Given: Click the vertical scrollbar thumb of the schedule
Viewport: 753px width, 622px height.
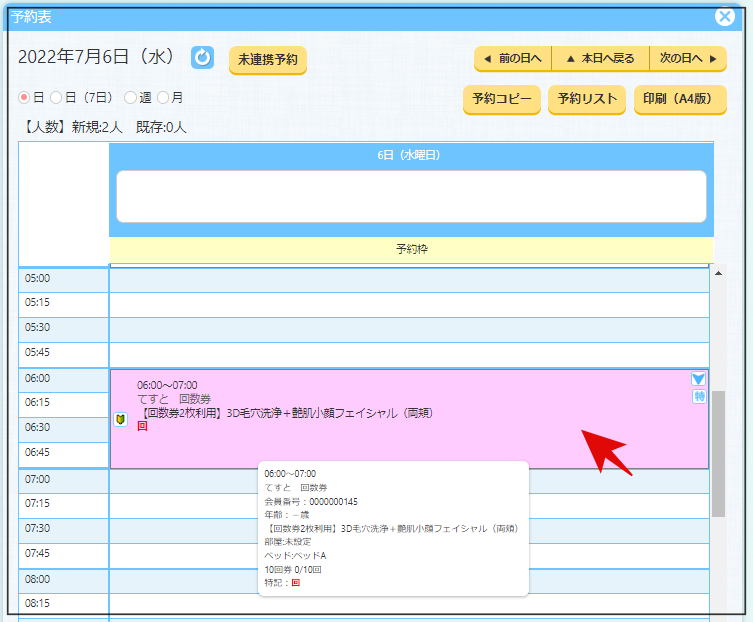Looking at the screenshot, I should [x=718, y=450].
